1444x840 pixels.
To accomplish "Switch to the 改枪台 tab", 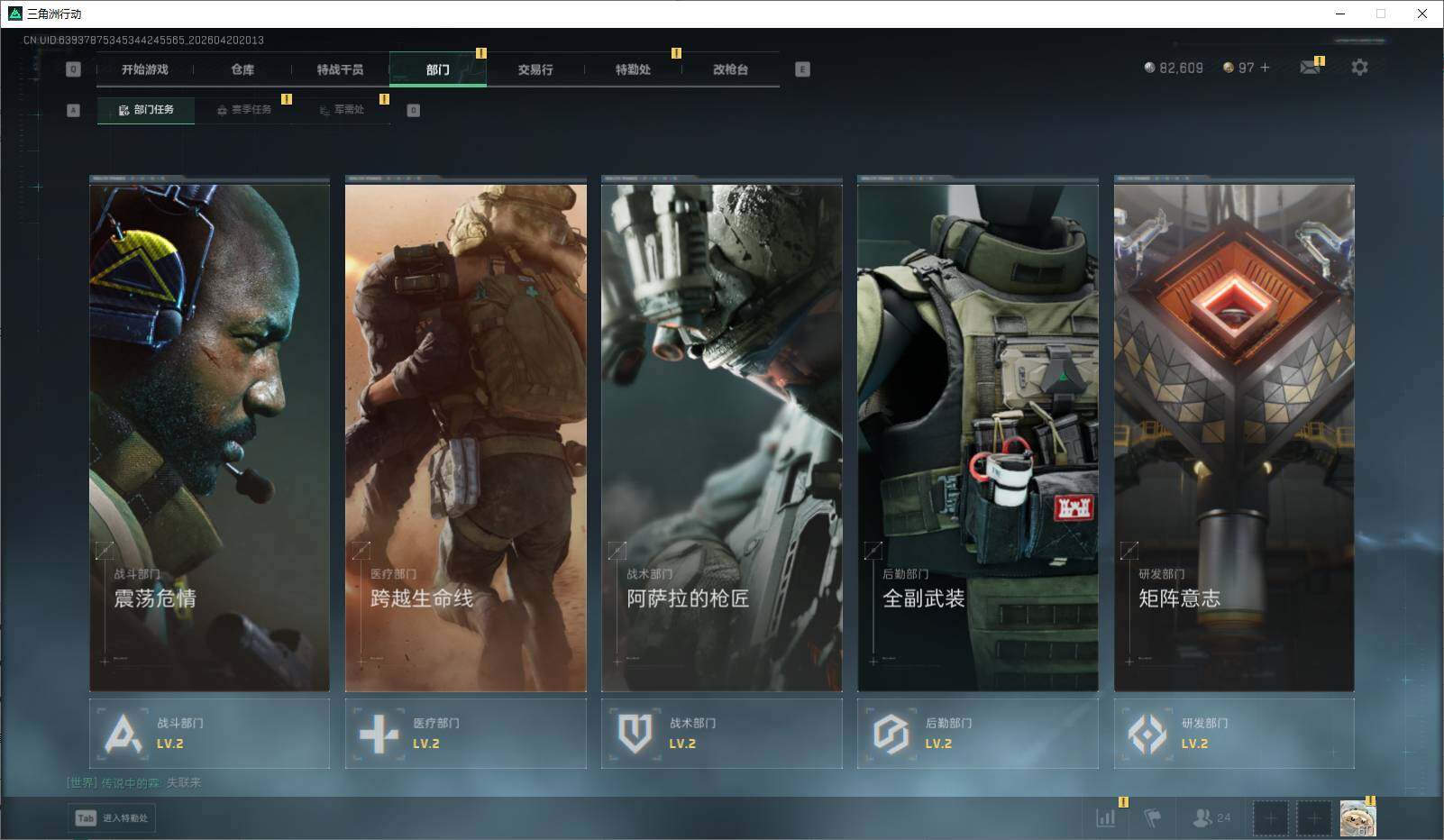I will [x=730, y=69].
